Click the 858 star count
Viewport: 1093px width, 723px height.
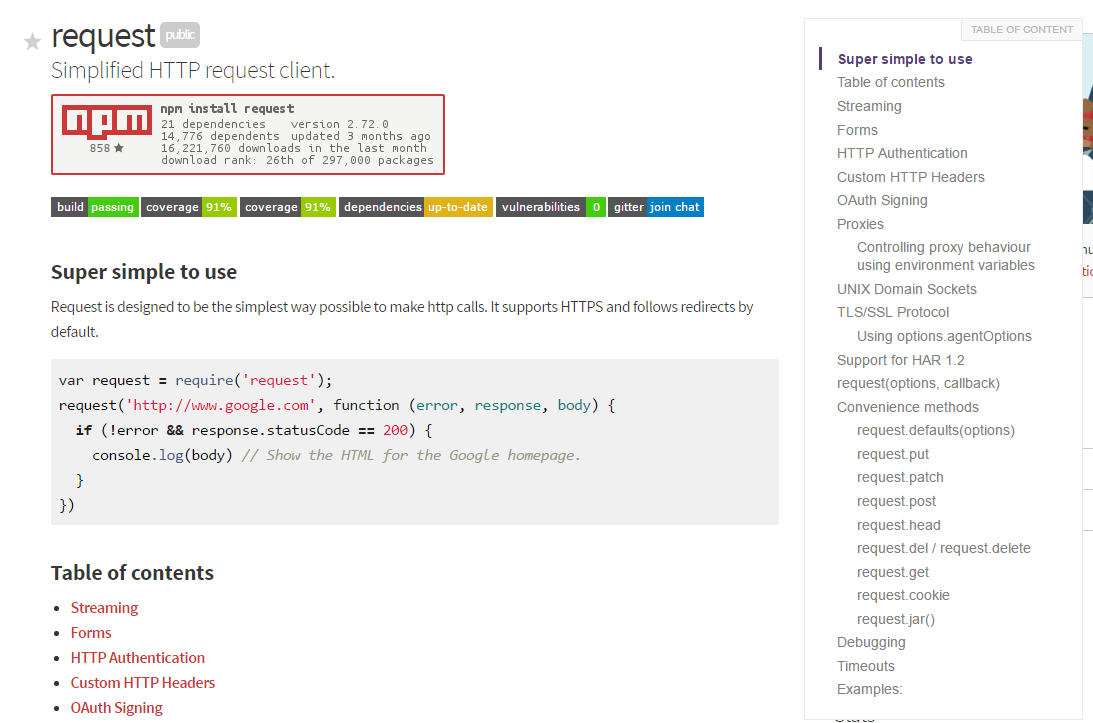coord(106,148)
